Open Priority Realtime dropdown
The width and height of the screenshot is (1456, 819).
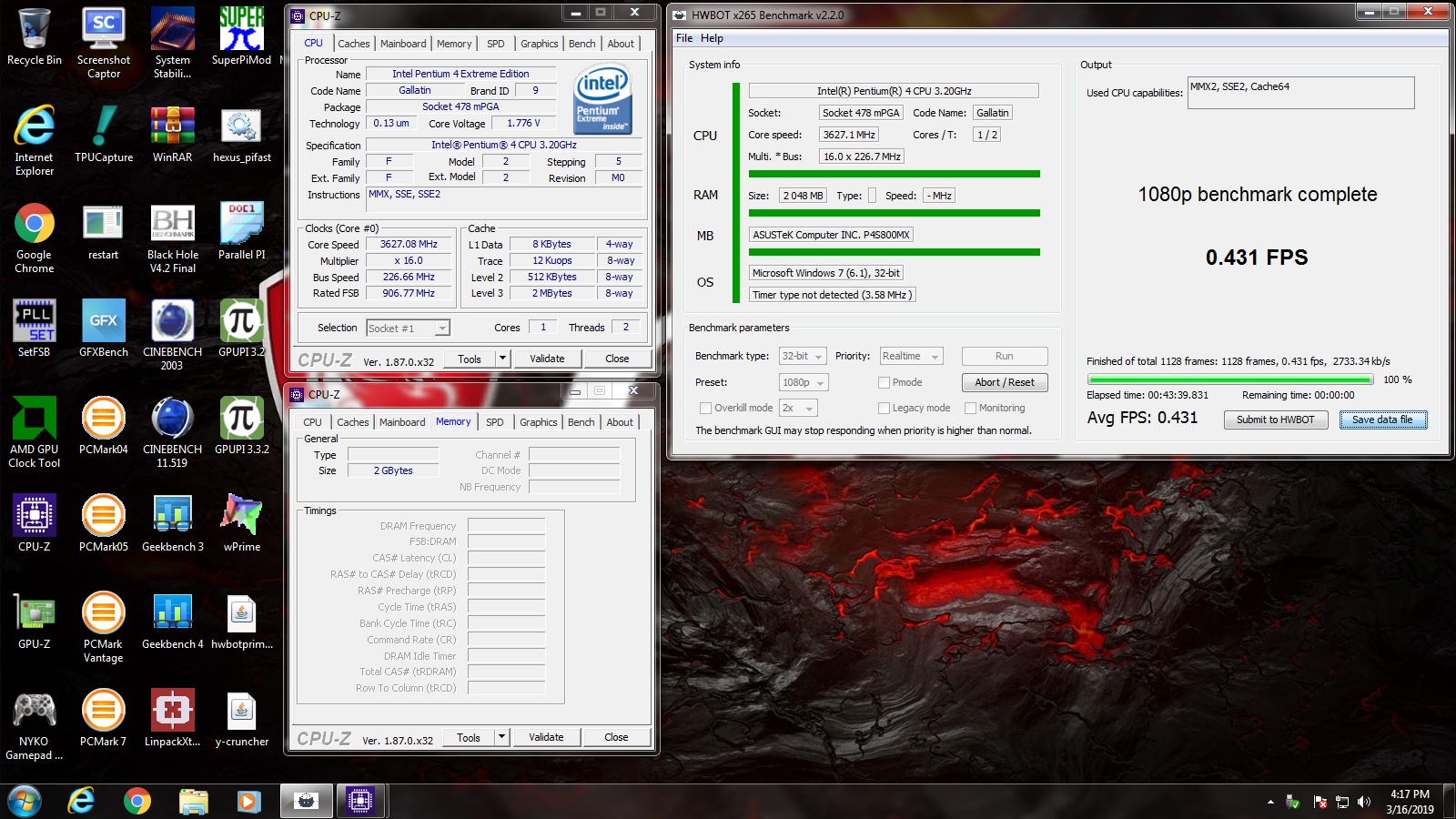click(x=911, y=357)
